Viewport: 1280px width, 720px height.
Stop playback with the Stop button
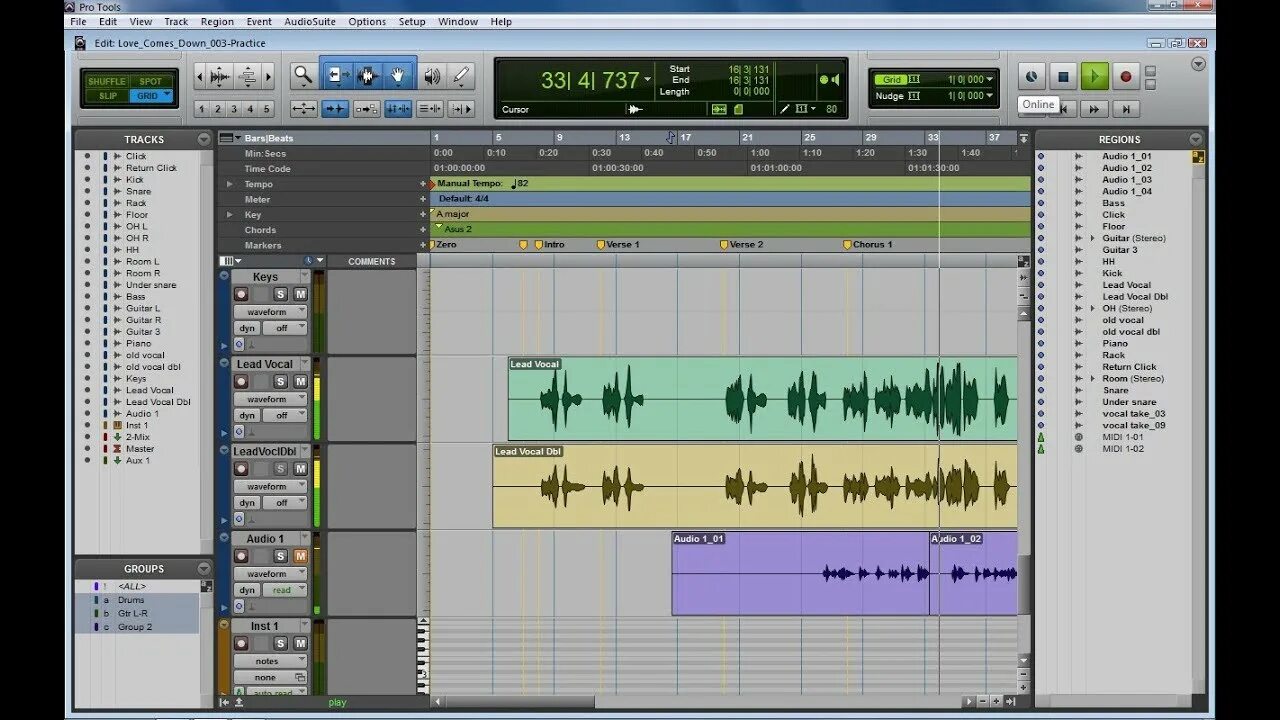click(1063, 76)
